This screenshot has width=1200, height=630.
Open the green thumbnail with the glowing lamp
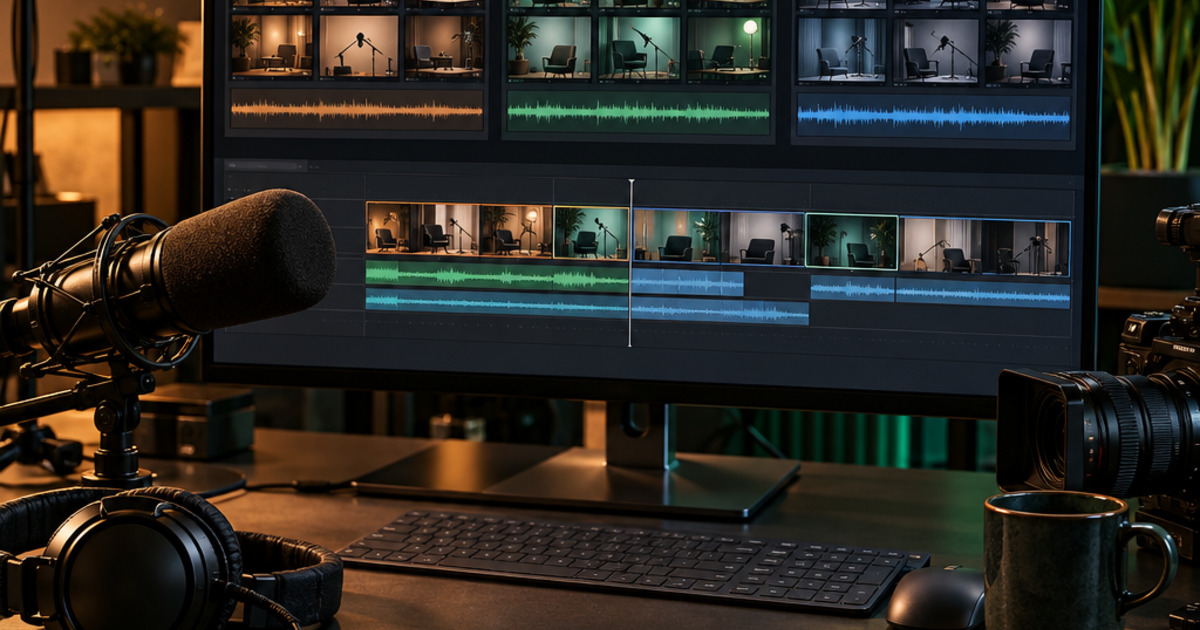point(728,48)
